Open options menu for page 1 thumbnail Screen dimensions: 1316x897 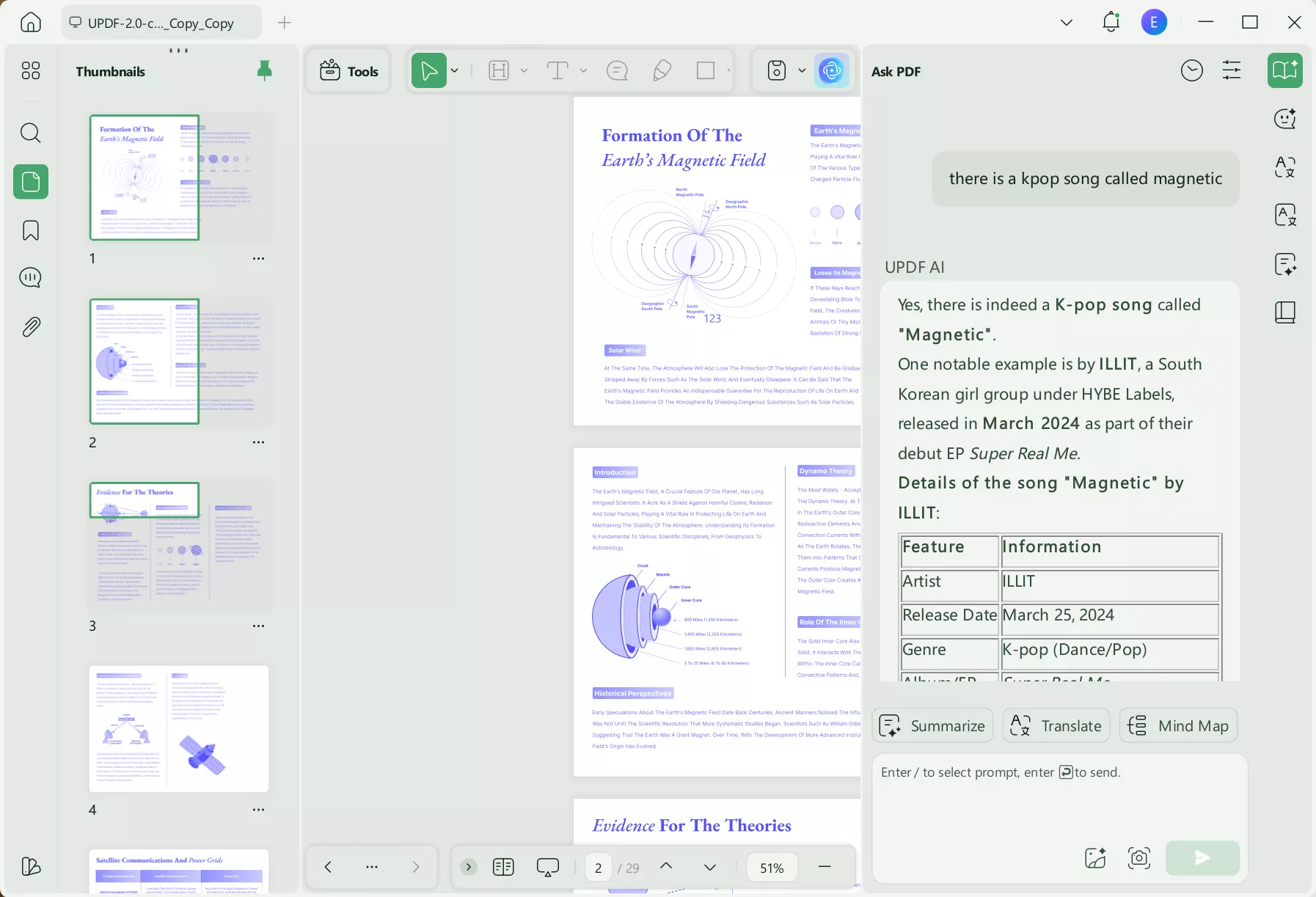258,258
